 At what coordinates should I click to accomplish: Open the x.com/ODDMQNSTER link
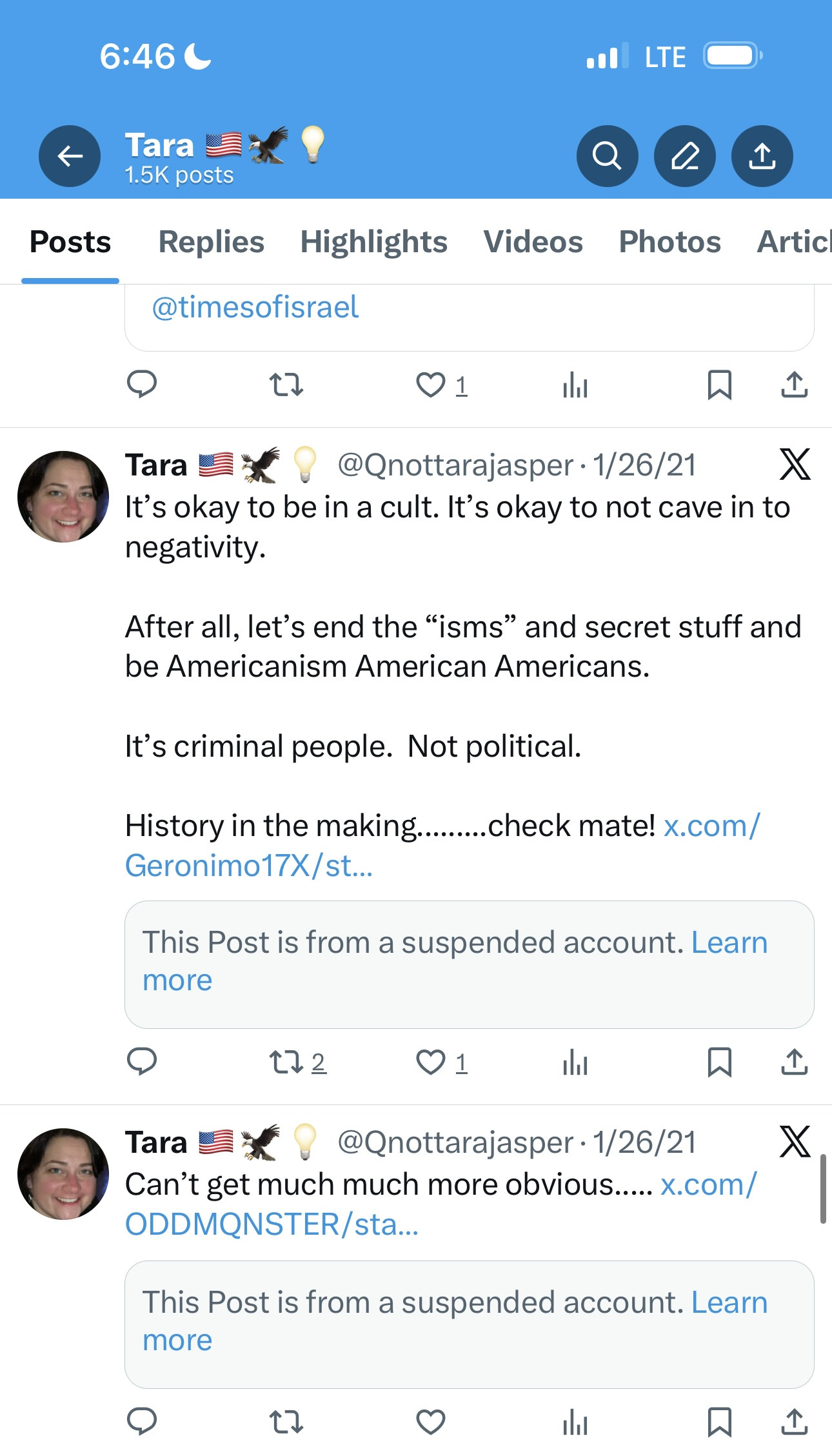click(272, 1224)
